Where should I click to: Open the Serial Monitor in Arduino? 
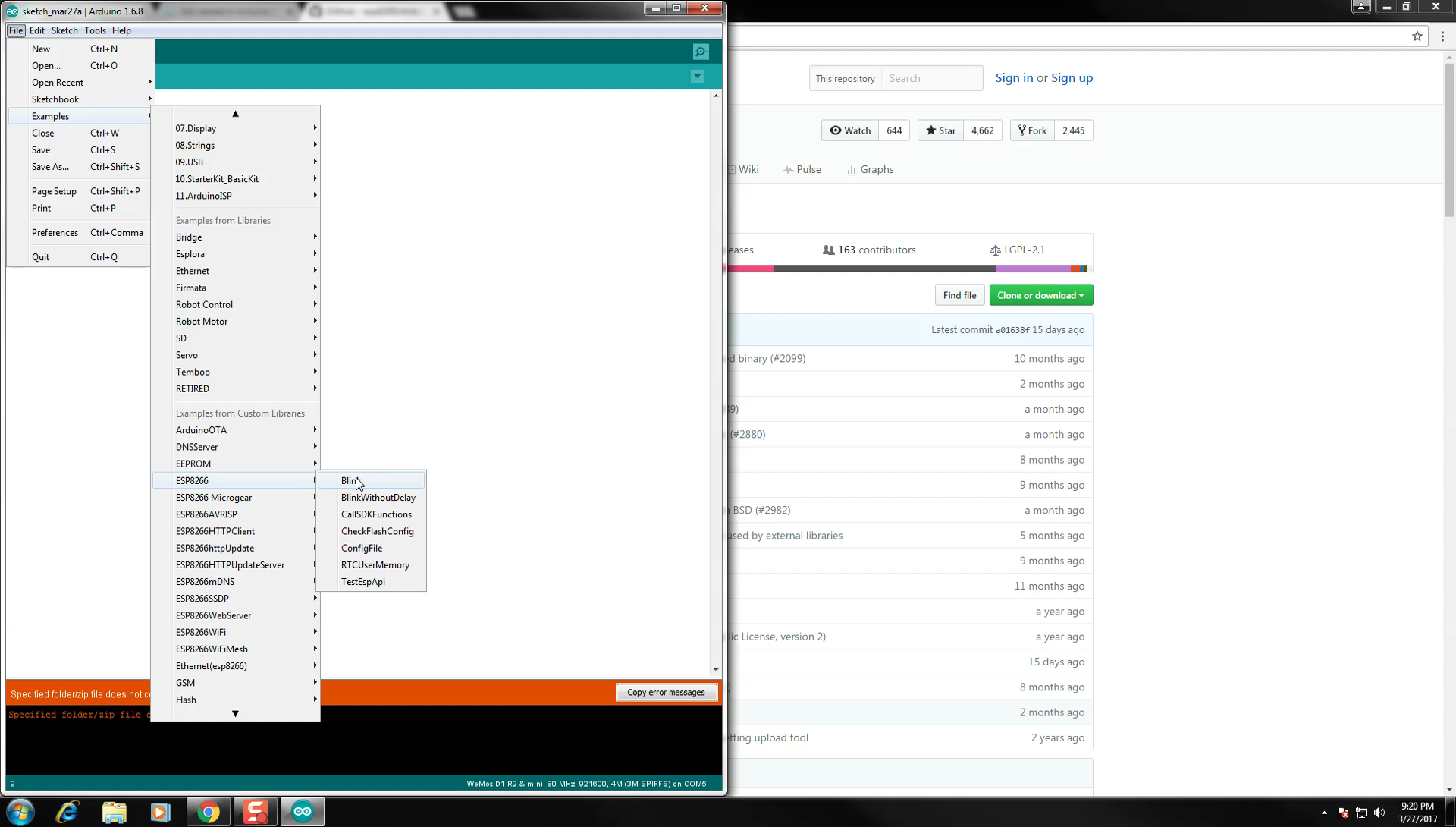point(699,51)
